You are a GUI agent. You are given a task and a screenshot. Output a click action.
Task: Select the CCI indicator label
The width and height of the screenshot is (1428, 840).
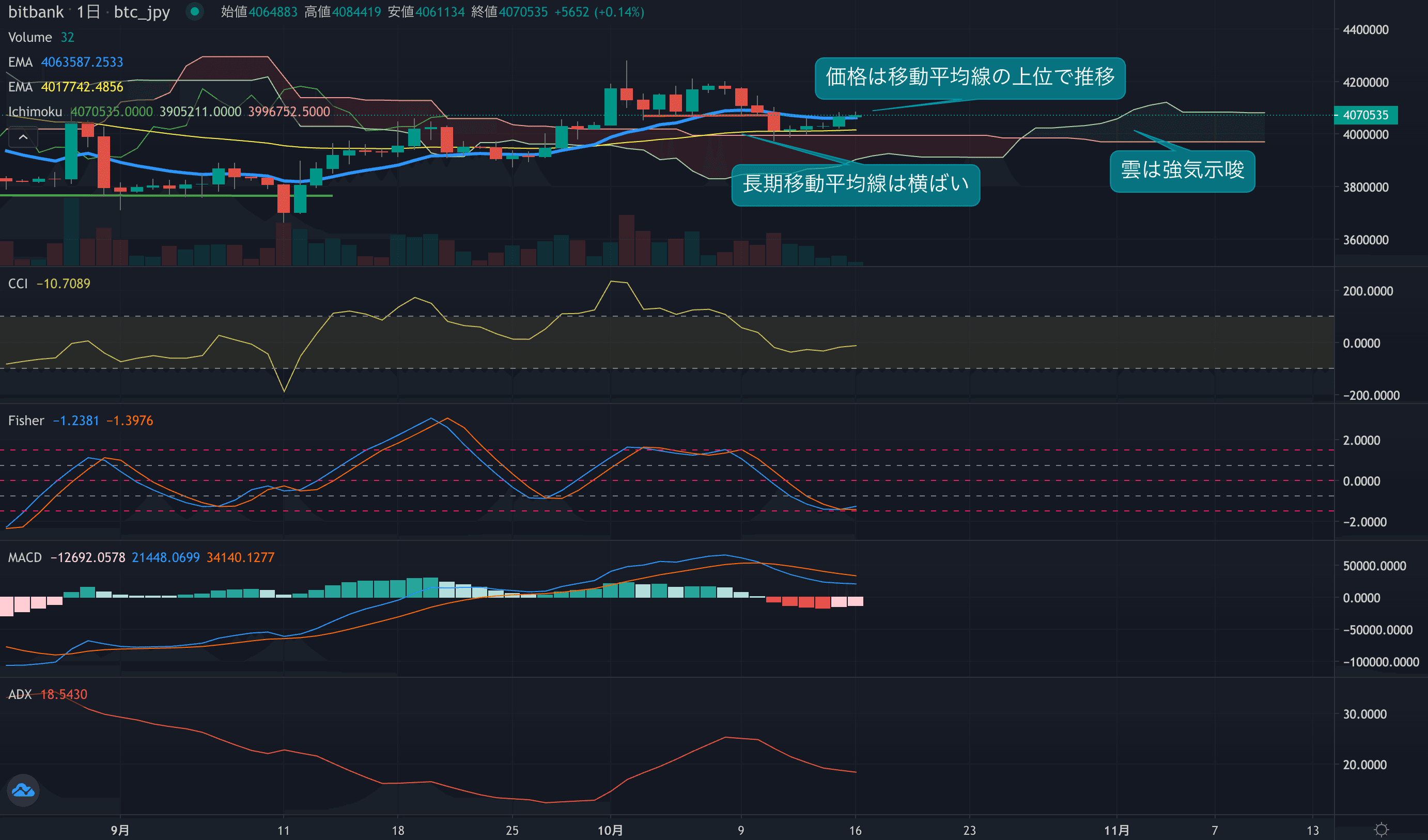click(18, 284)
